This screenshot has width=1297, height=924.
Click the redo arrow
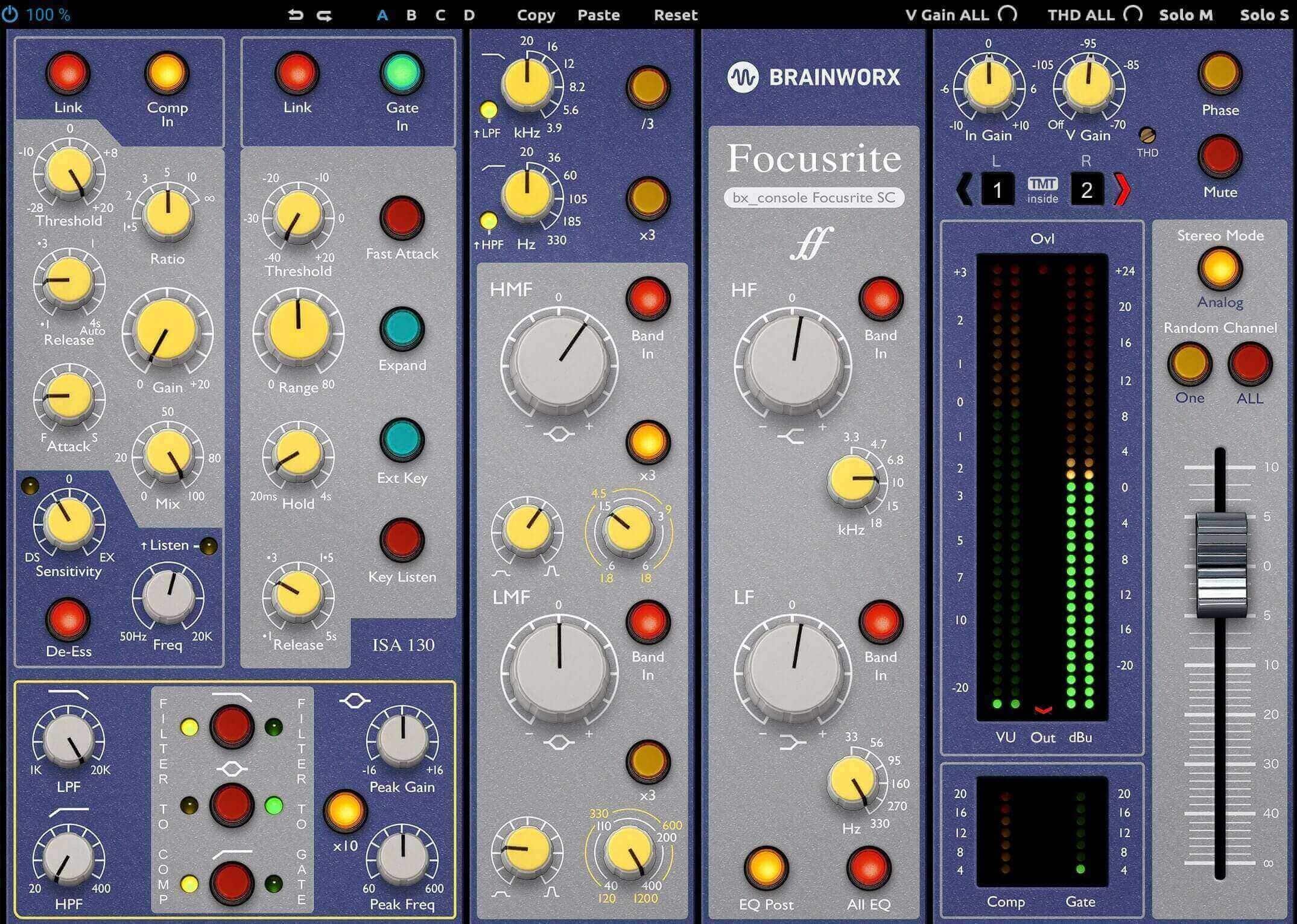pos(325,15)
